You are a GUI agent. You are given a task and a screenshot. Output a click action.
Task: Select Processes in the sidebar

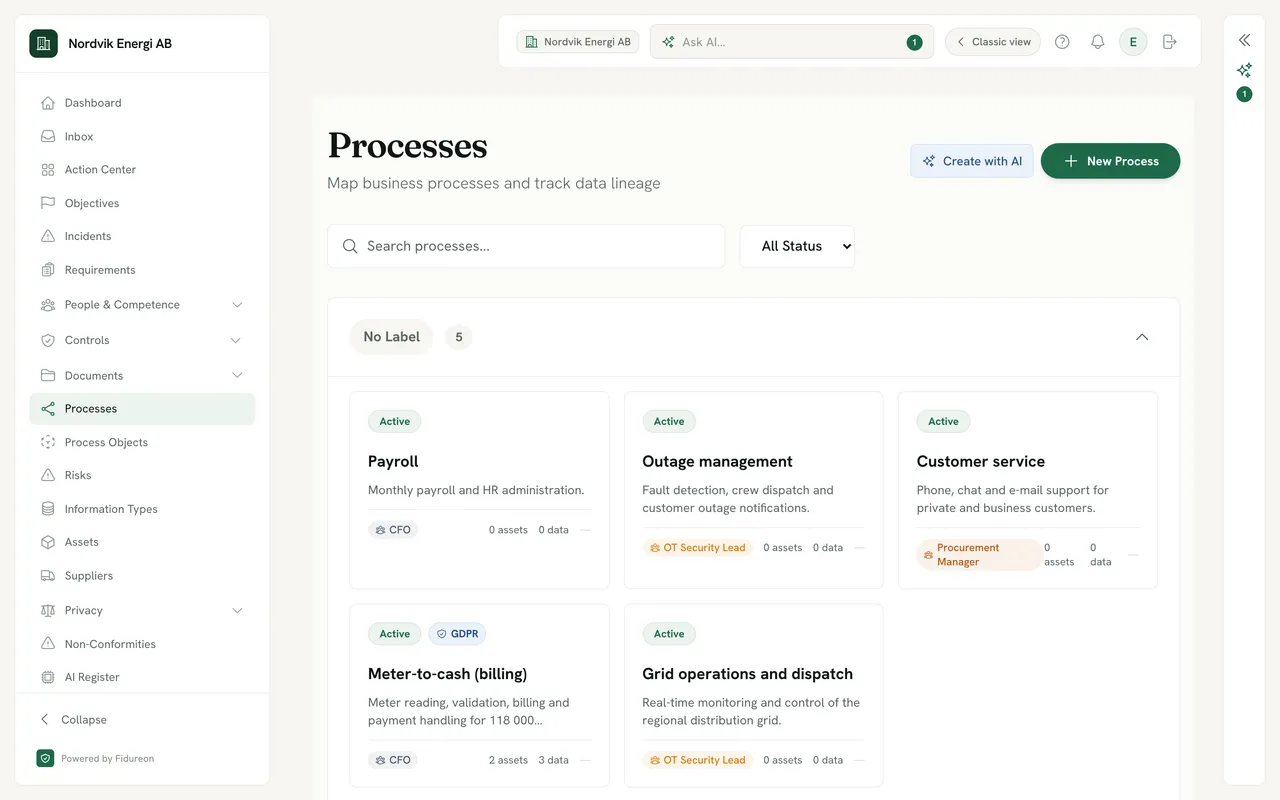point(142,409)
